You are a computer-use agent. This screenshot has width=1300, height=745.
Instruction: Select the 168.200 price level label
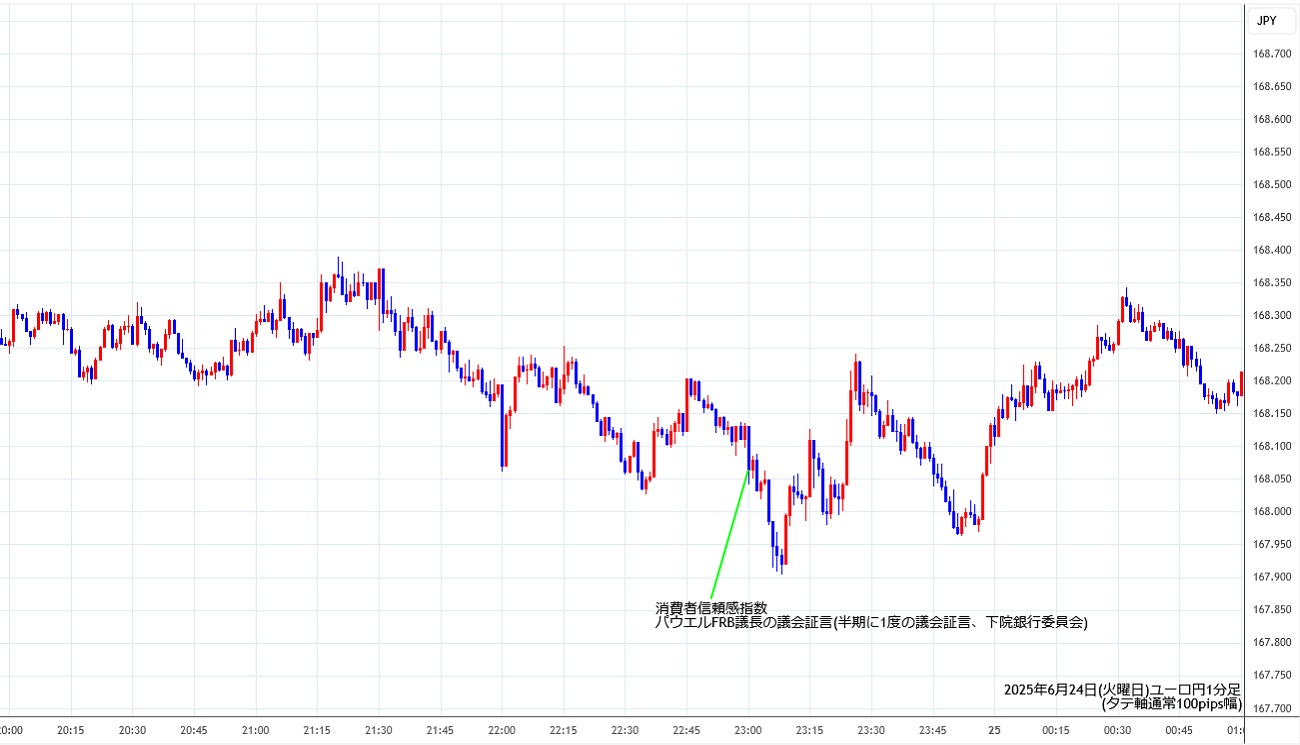(x=1272, y=381)
